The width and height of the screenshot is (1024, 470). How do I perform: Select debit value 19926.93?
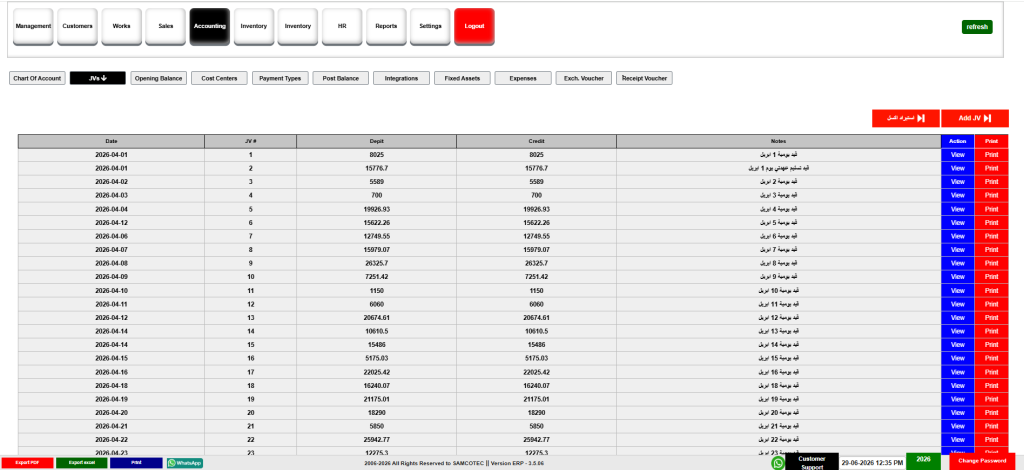tap(376, 209)
